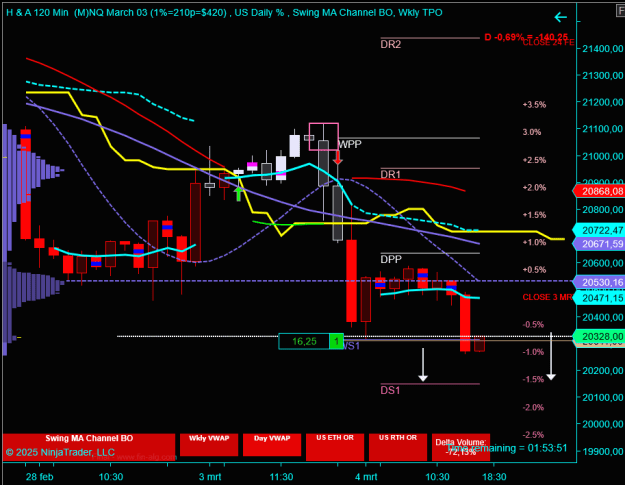Click the 21400,00 price axis label

pyautogui.click(x=603, y=49)
